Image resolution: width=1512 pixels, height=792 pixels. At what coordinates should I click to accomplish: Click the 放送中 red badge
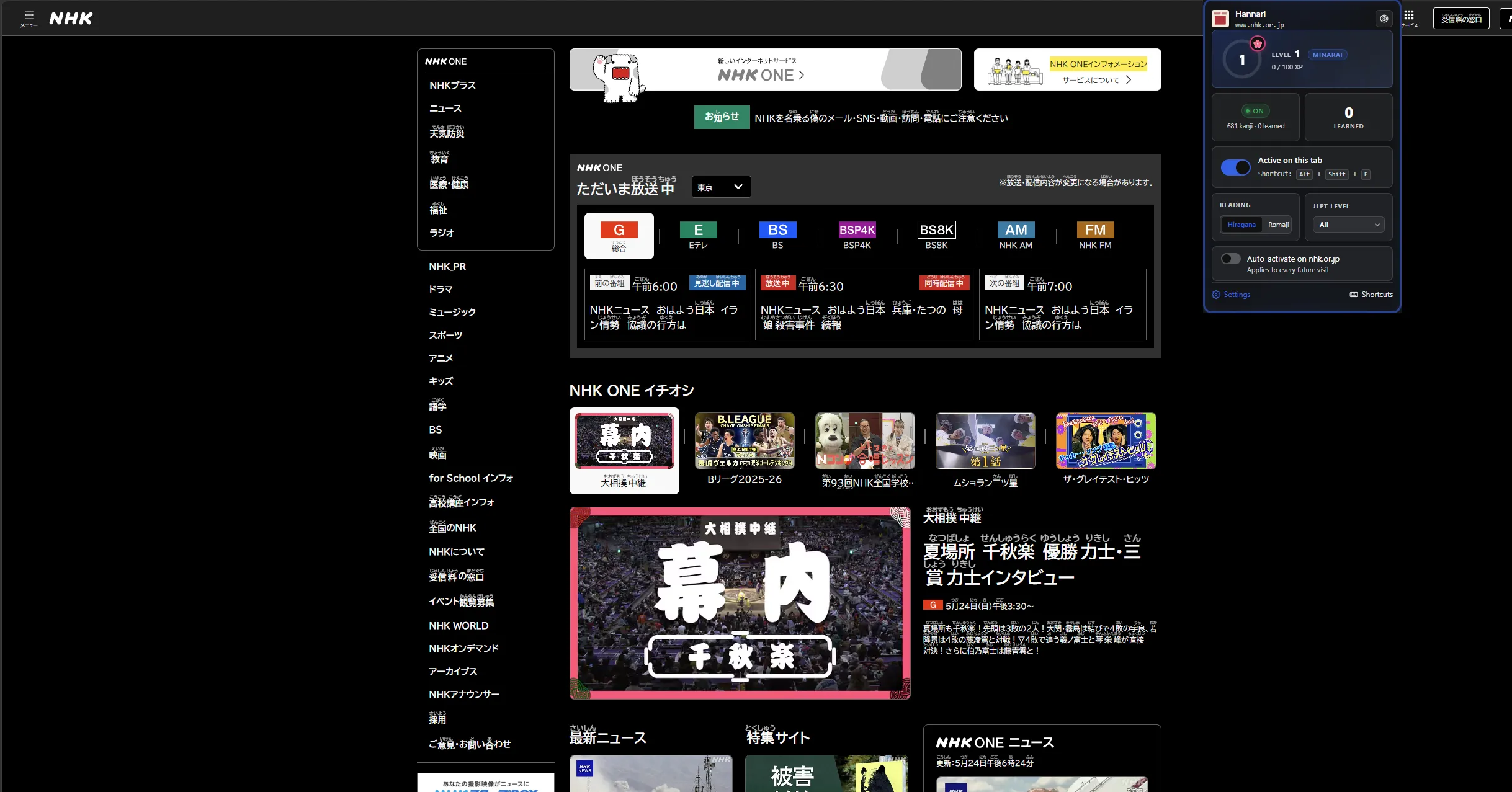tap(777, 283)
